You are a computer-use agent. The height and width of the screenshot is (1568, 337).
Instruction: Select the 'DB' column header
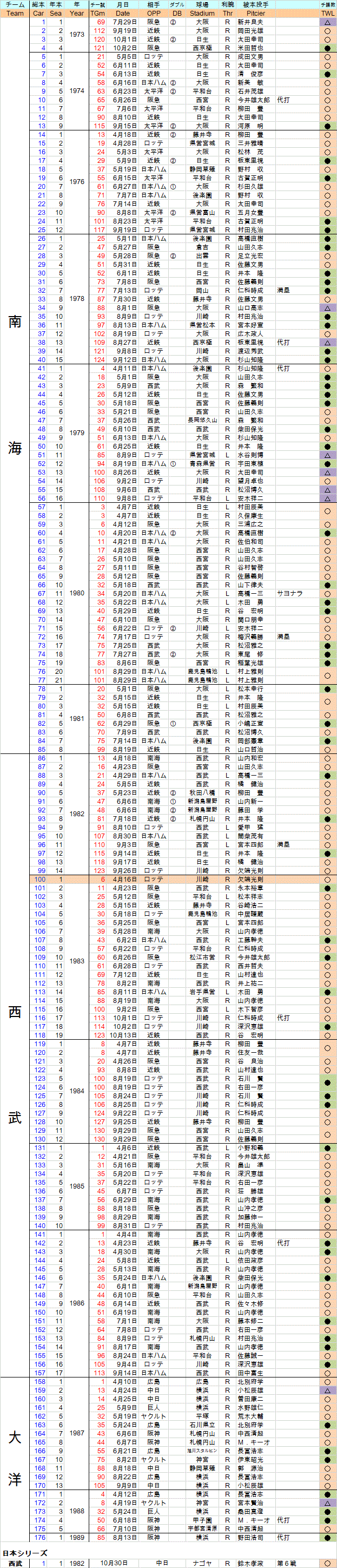[176, 14]
